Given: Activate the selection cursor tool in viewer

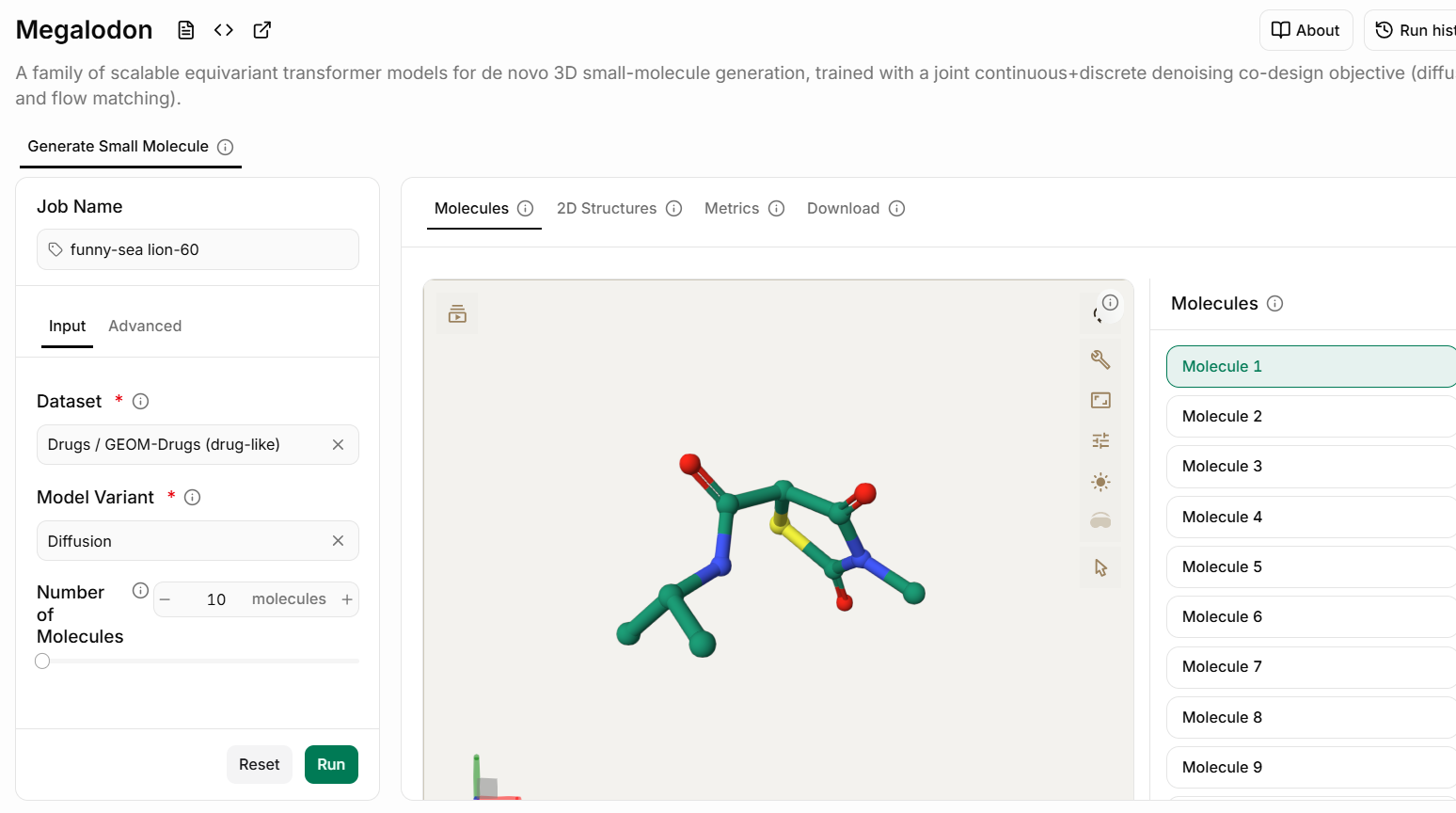Looking at the screenshot, I should tap(1100, 567).
